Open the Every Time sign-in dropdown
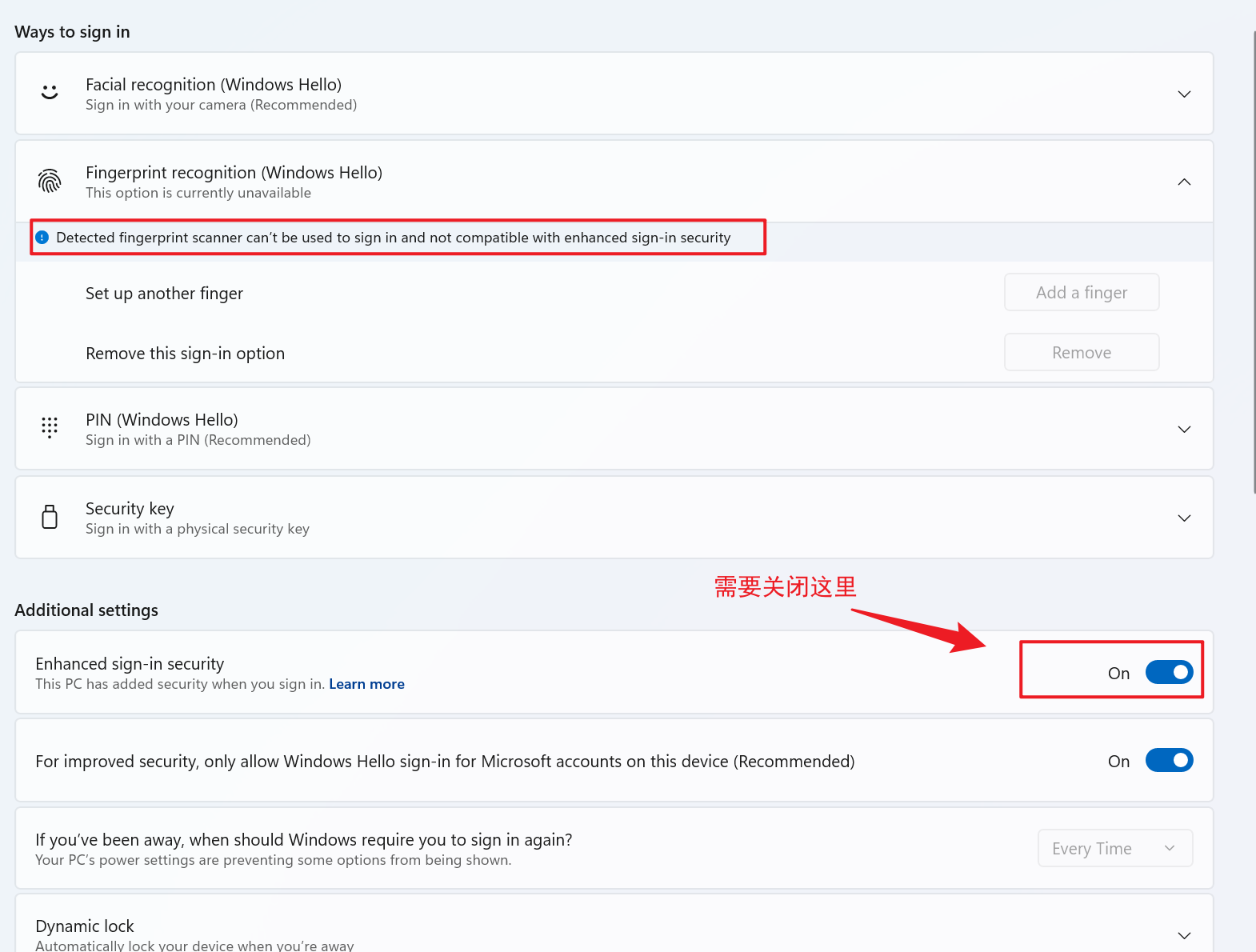Screen dimensions: 1256x952 [x=1114, y=848]
